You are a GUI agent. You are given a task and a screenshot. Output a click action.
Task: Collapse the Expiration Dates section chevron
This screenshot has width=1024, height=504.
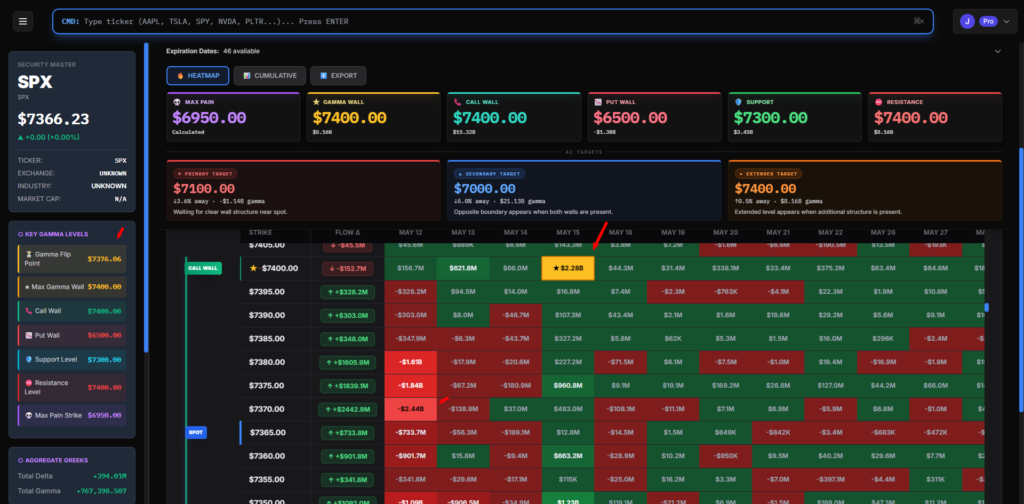coord(997,51)
